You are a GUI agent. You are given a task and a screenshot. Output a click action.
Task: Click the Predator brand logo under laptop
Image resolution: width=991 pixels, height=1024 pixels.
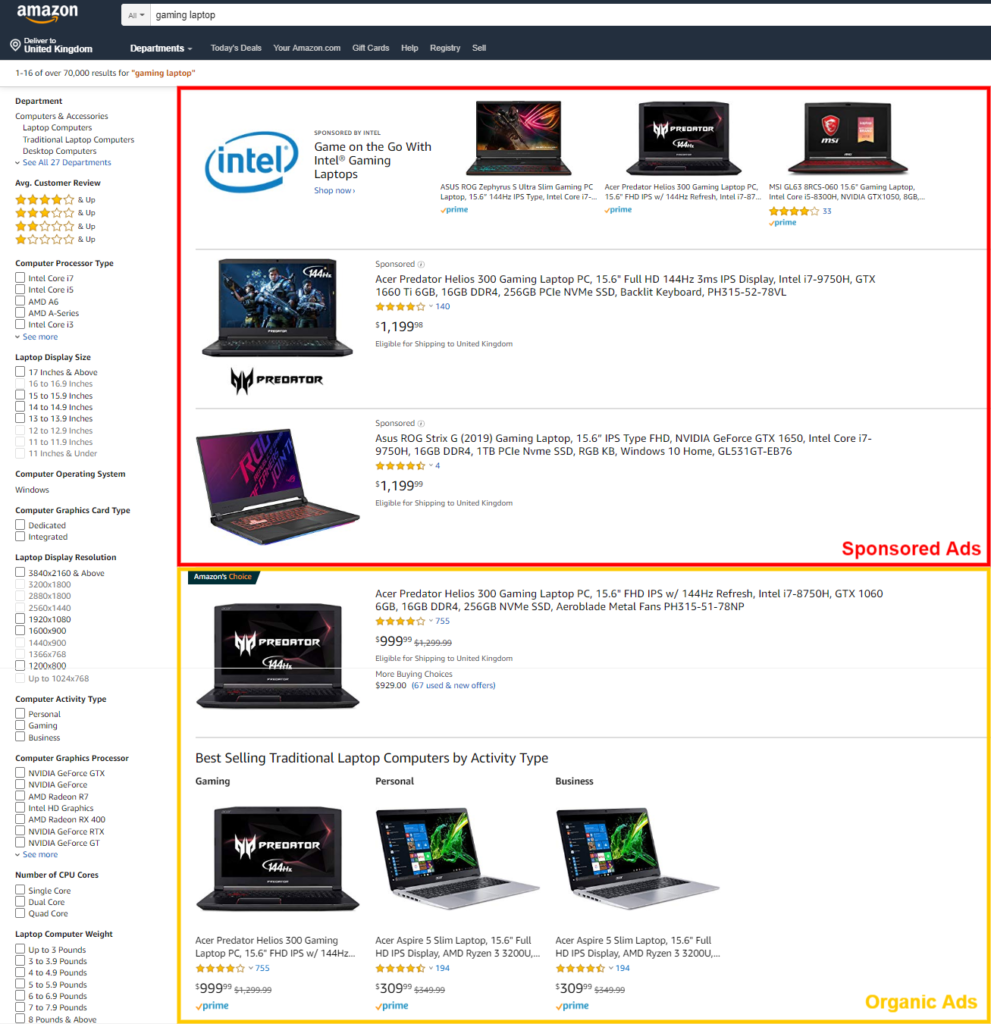coord(277,380)
